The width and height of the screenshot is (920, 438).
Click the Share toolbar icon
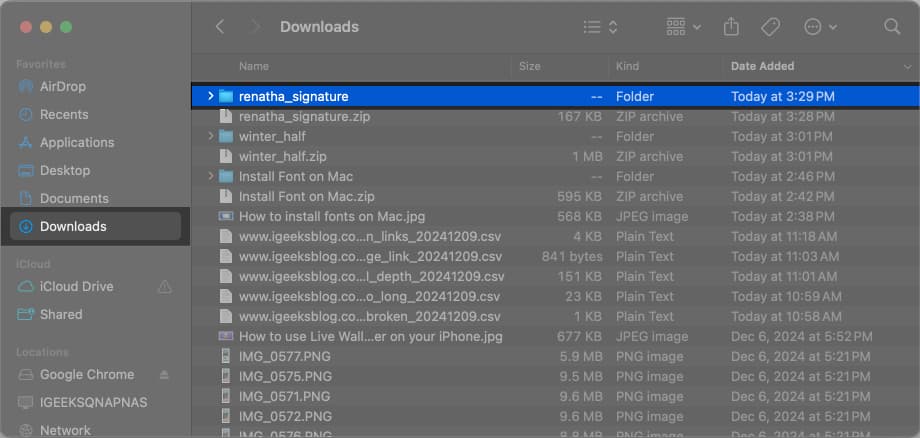coord(731,27)
